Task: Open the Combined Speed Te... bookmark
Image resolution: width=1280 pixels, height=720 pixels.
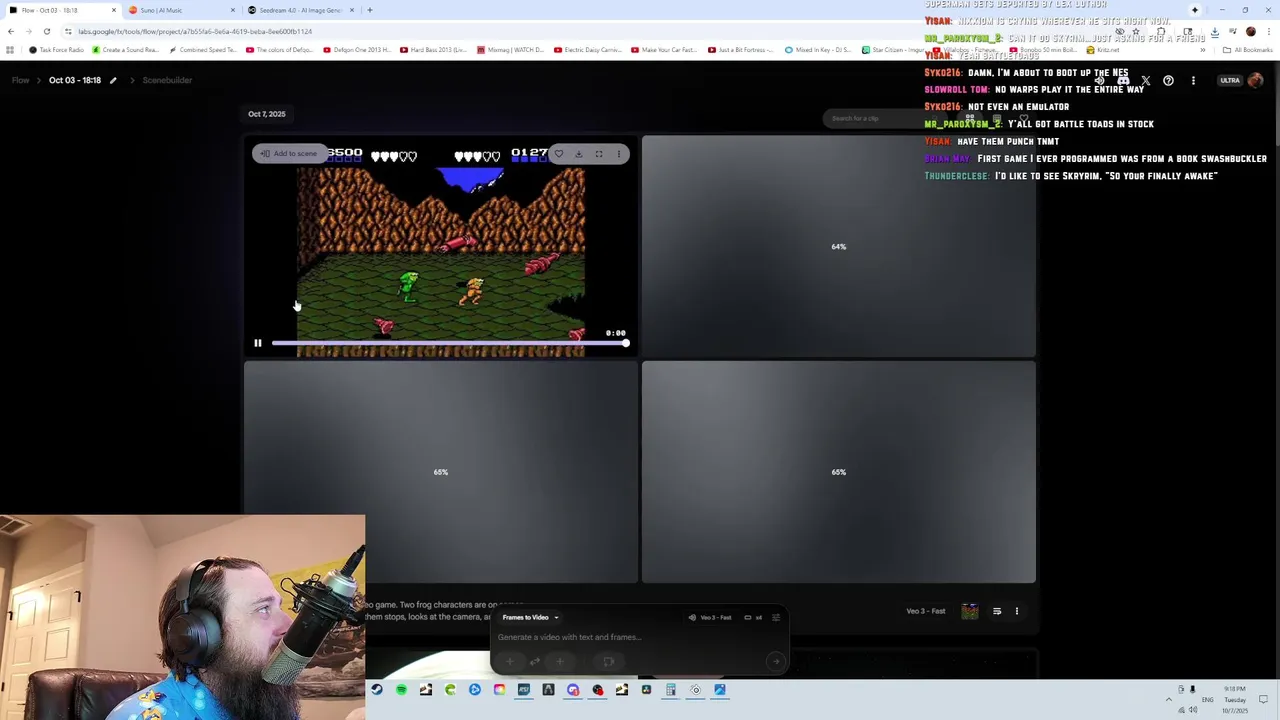Action: 204,50
